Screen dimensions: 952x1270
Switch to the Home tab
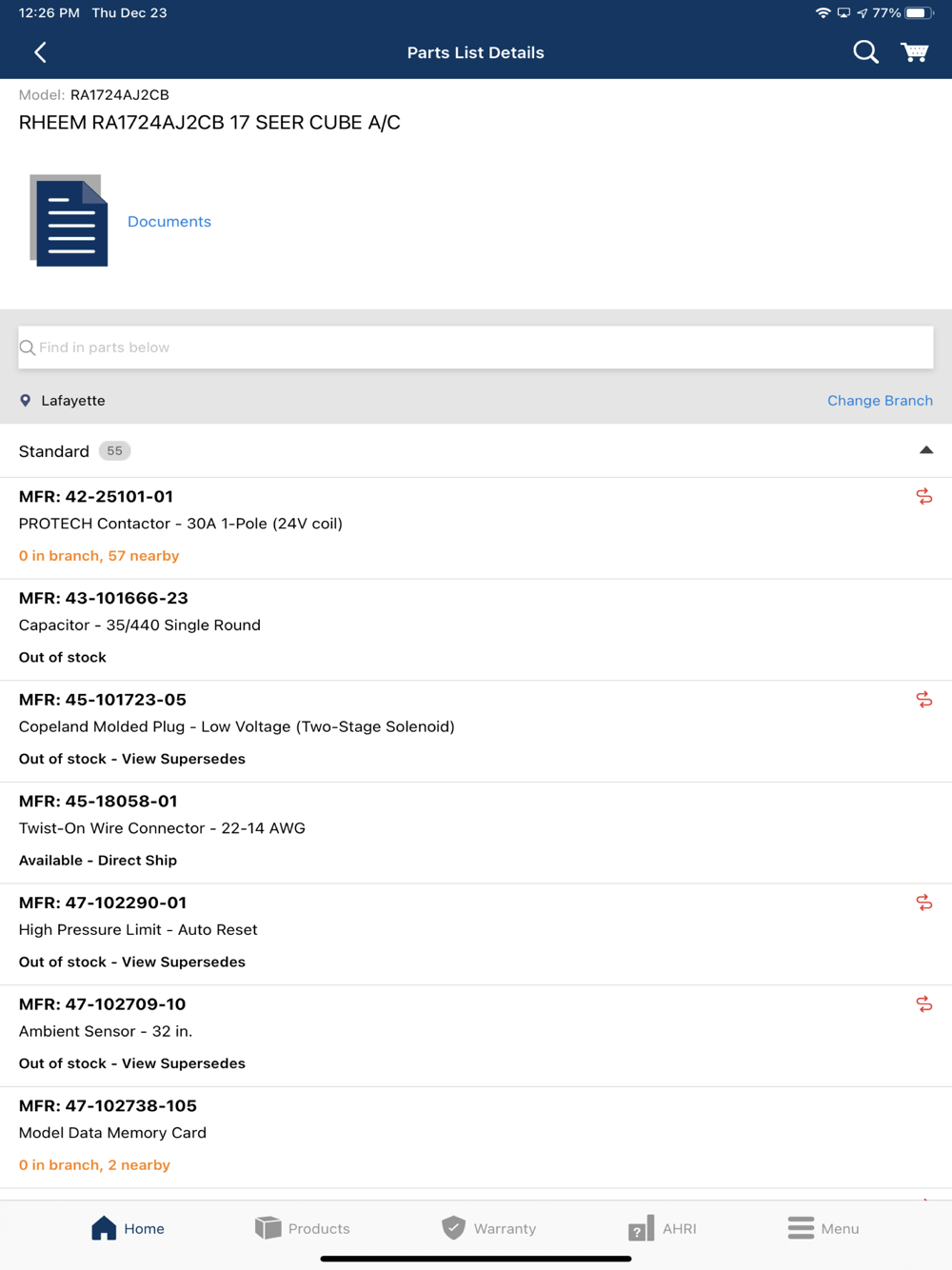click(x=128, y=1228)
